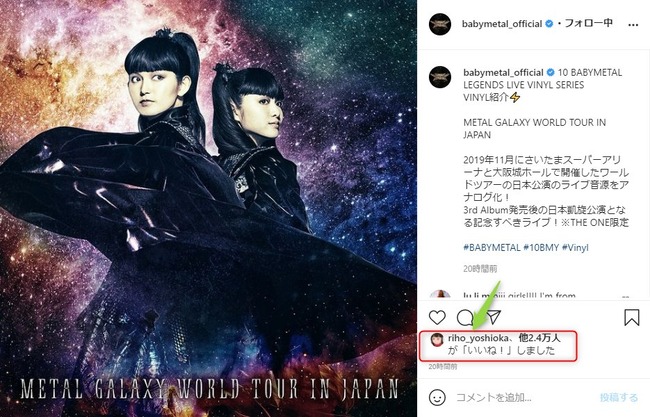Save the post with the bookmark icon

631,317
